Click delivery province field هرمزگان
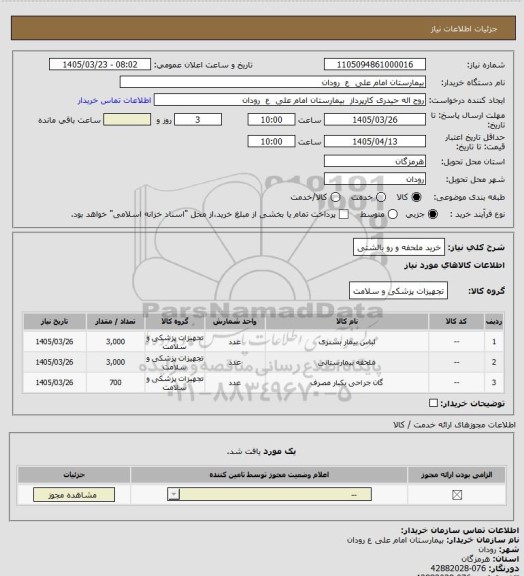 (x=375, y=161)
